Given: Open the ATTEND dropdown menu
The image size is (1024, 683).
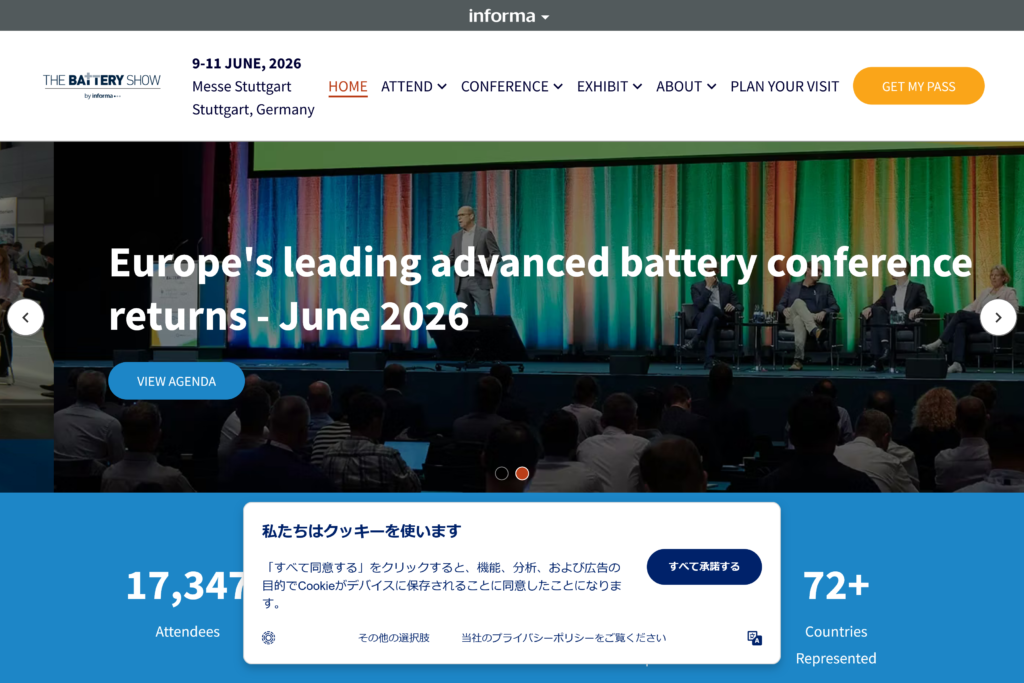Looking at the screenshot, I should coord(413,86).
